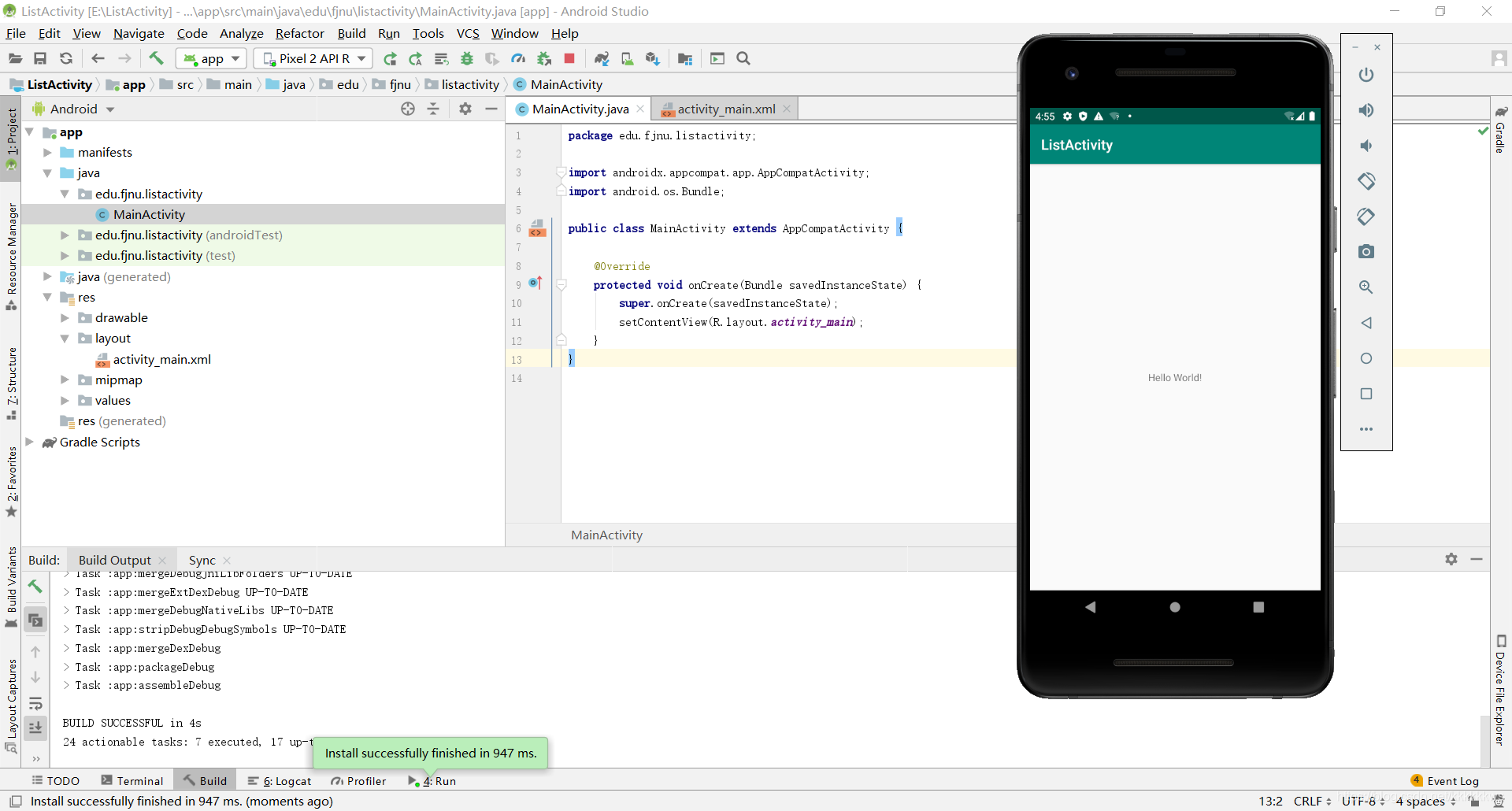Click the emulator volume down icon

click(1366, 146)
